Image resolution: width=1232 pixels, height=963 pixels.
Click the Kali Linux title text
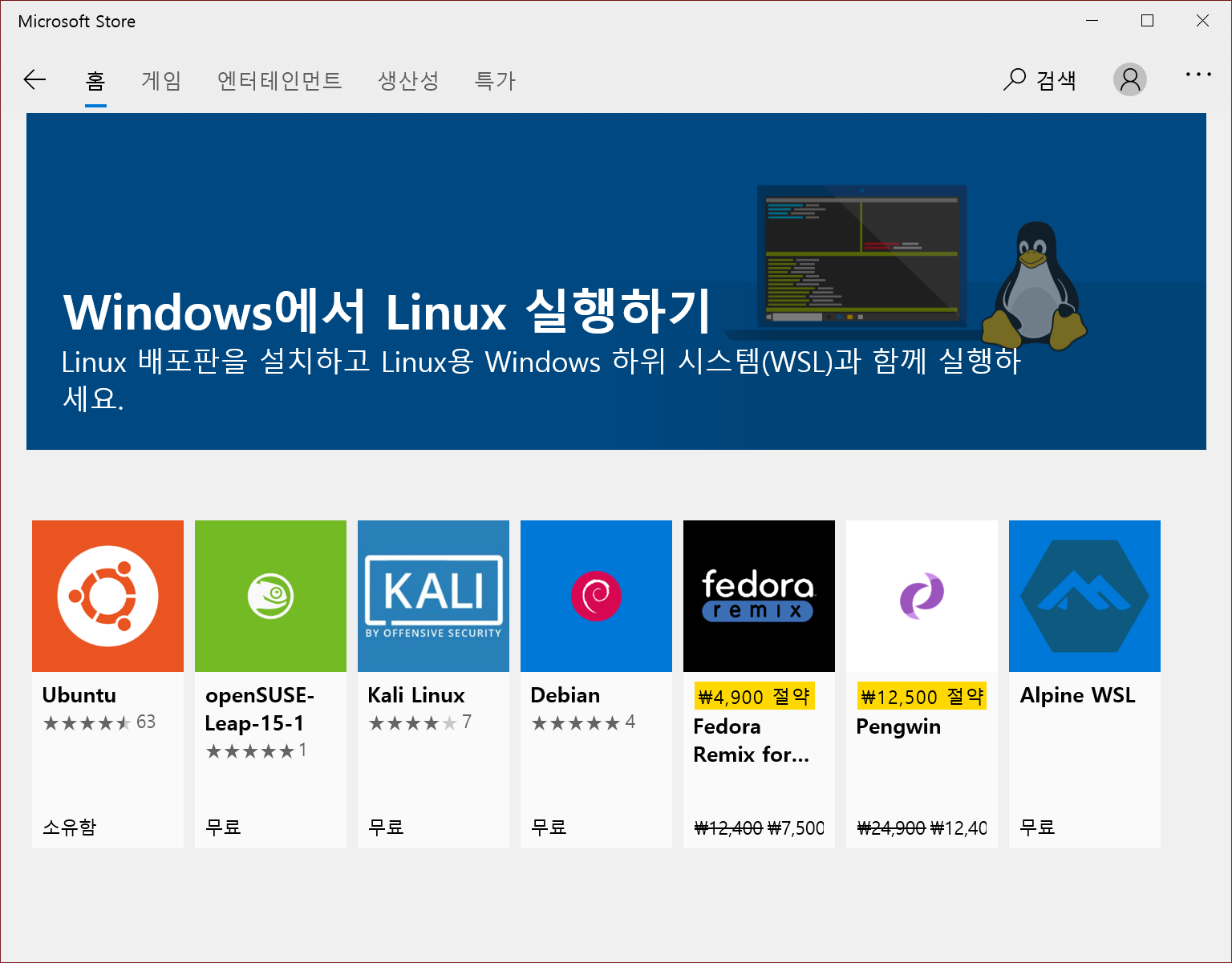click(416, 695)
